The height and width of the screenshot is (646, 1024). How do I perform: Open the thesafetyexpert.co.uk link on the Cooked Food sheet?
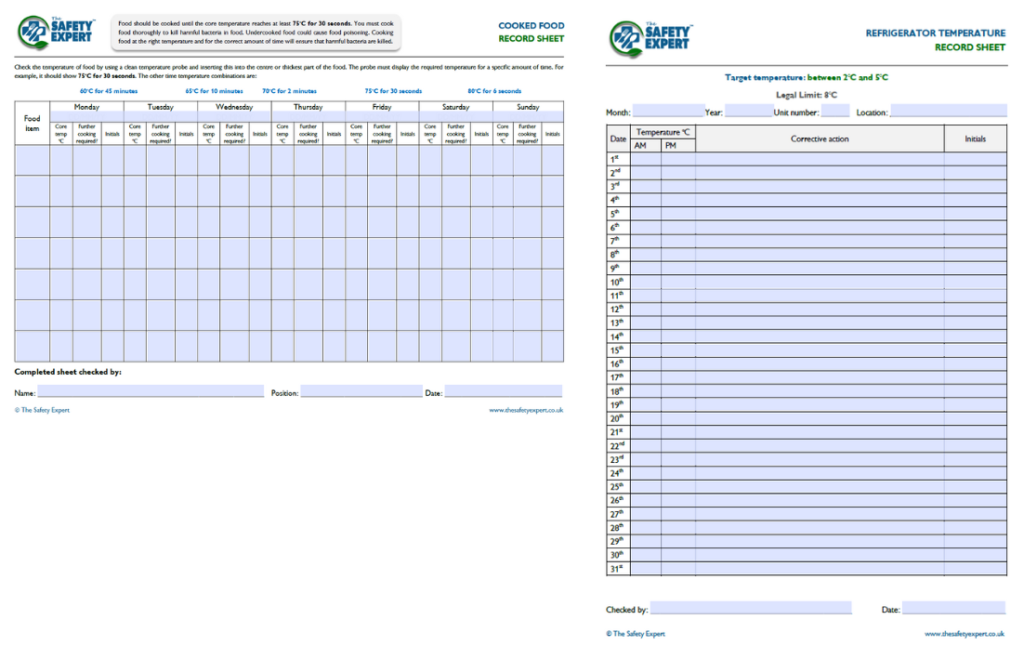pos(526,410)
